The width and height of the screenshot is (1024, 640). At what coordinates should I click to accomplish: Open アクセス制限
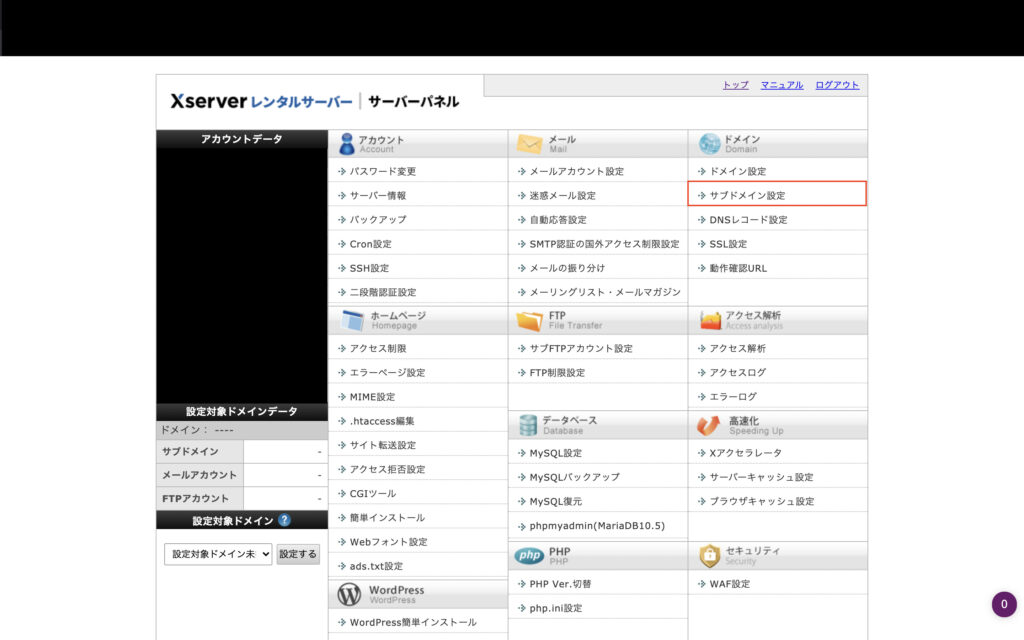377,348
